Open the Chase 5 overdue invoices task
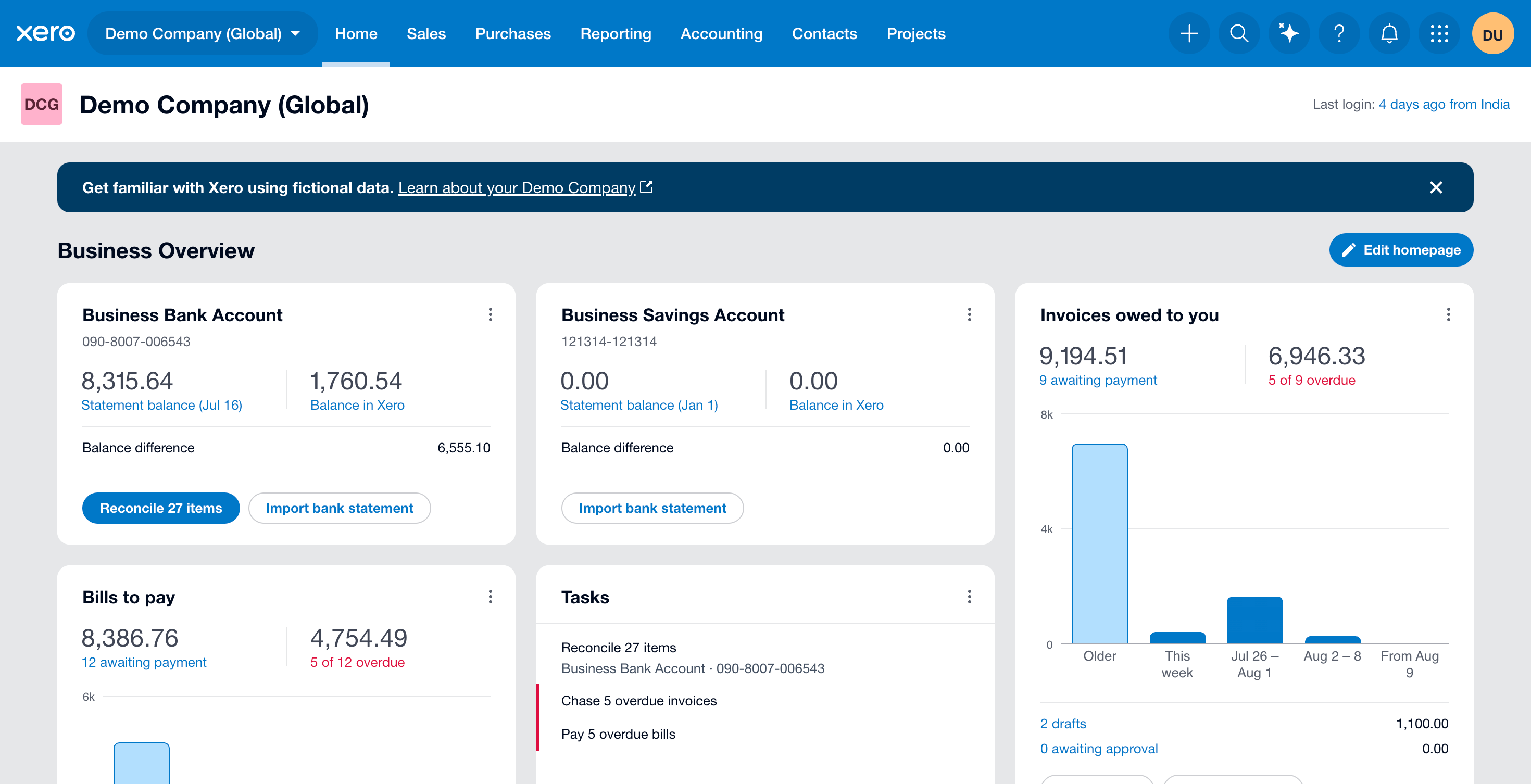 [765, 701]
